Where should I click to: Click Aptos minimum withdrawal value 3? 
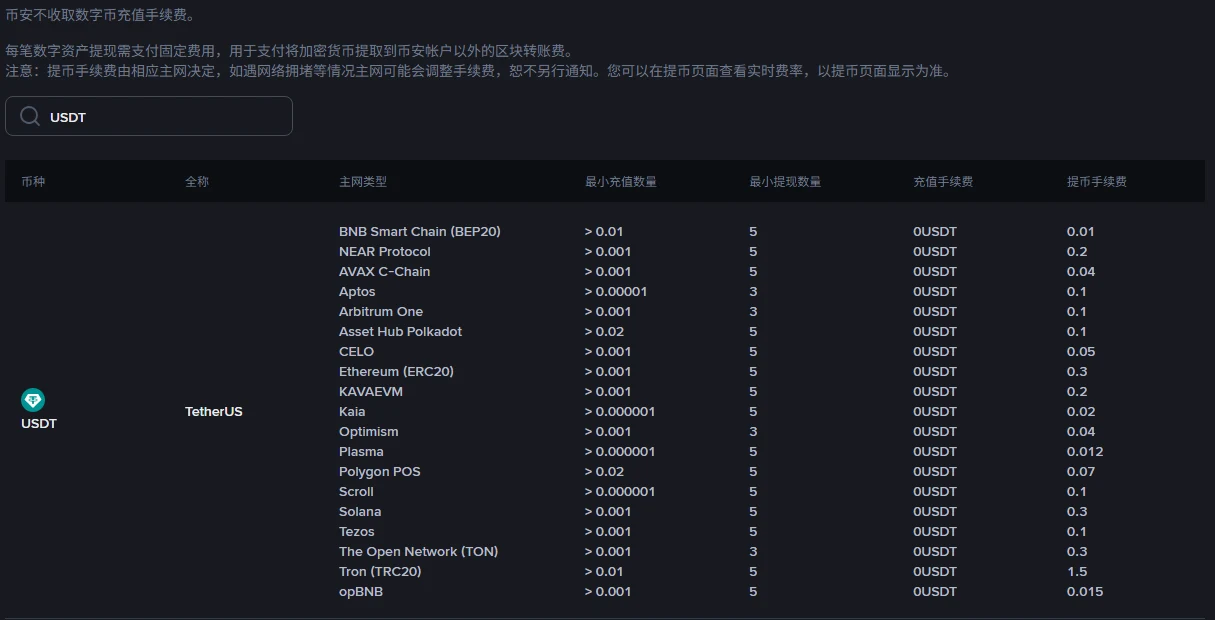753,292
